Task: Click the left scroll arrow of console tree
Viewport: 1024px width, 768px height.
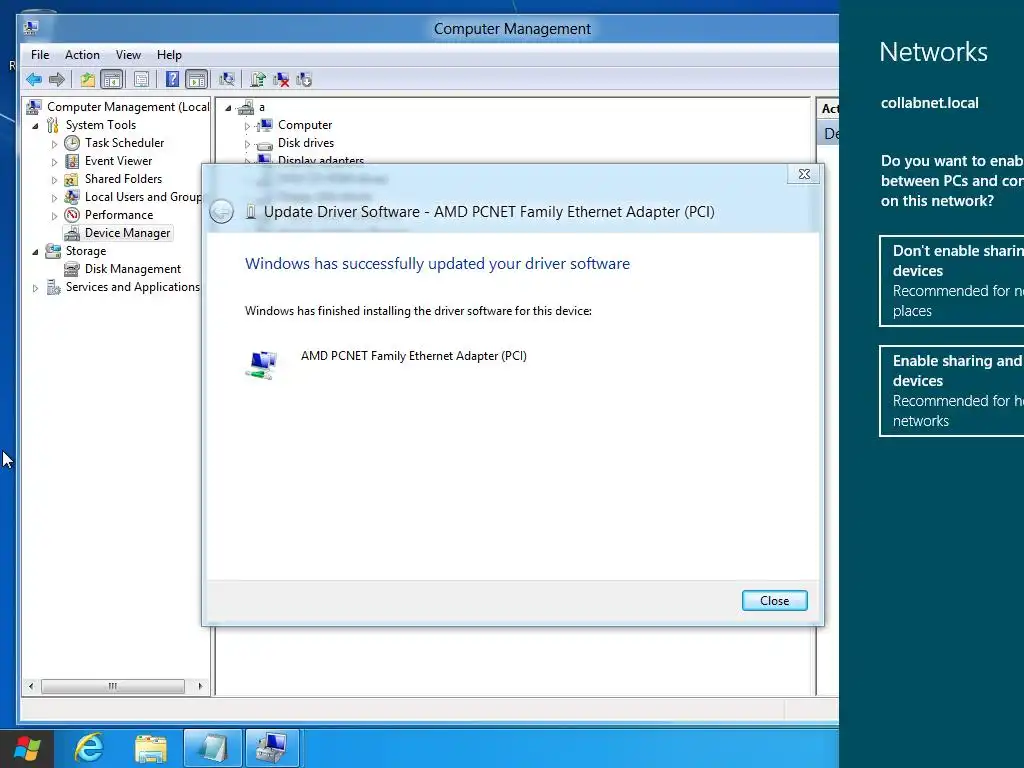Action: (x=31, y=686)
